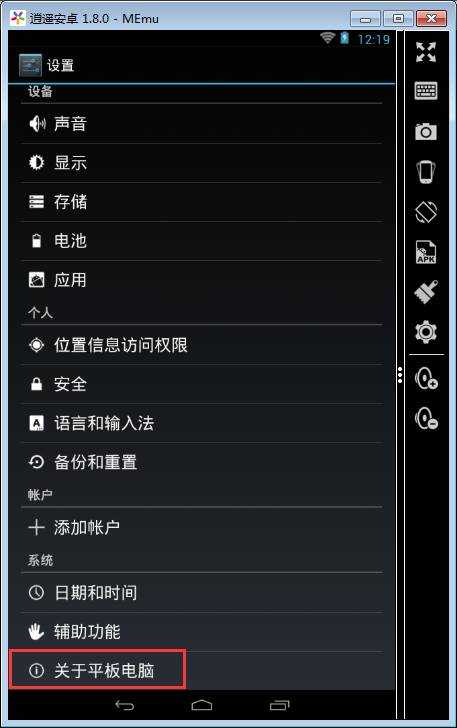This screenshot has width=457, height=728.
Task: Take a screenshot with camera icon
Action: coord(426,131)
